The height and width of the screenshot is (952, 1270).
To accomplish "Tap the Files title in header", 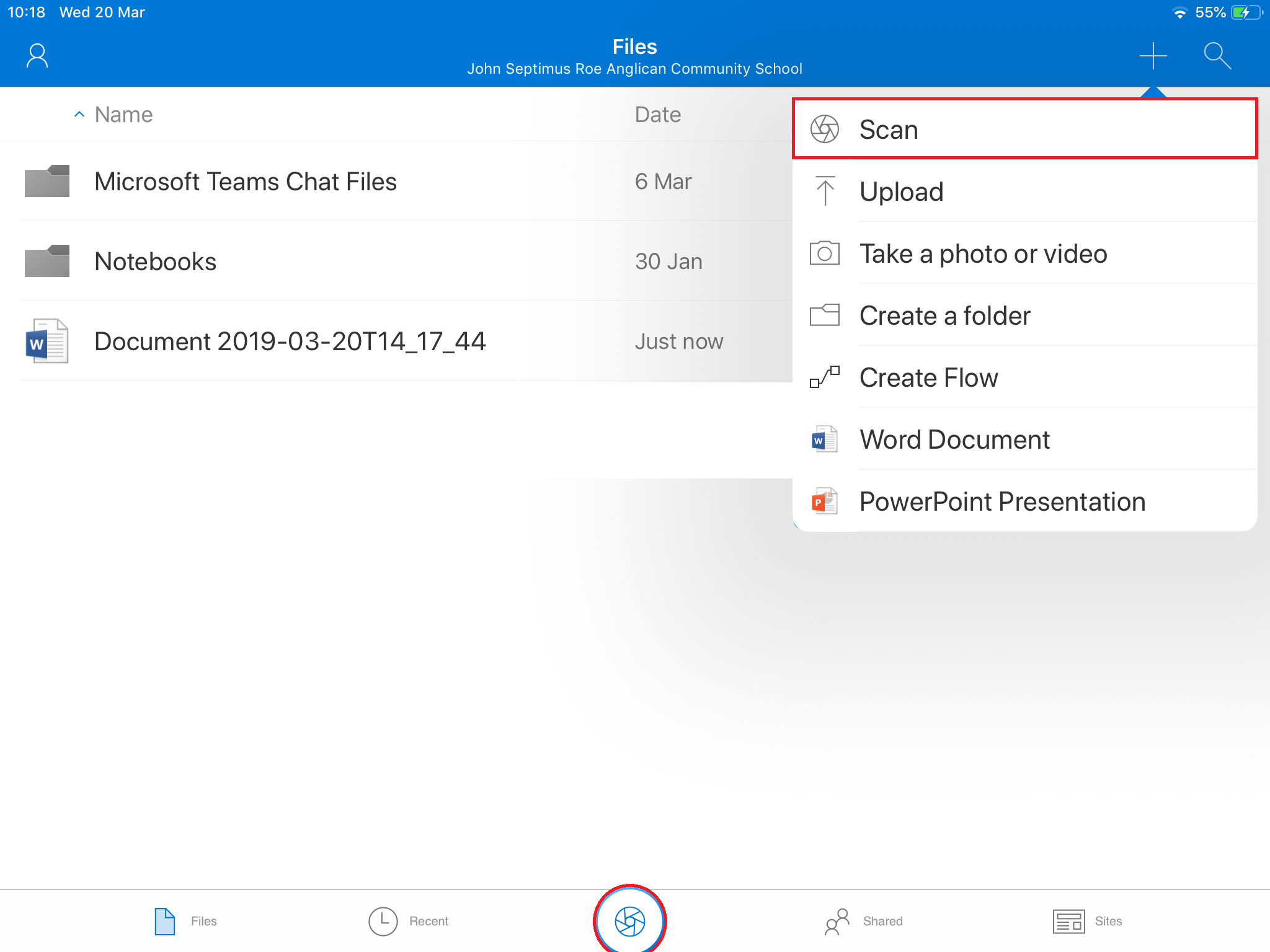I will (634, 46).
